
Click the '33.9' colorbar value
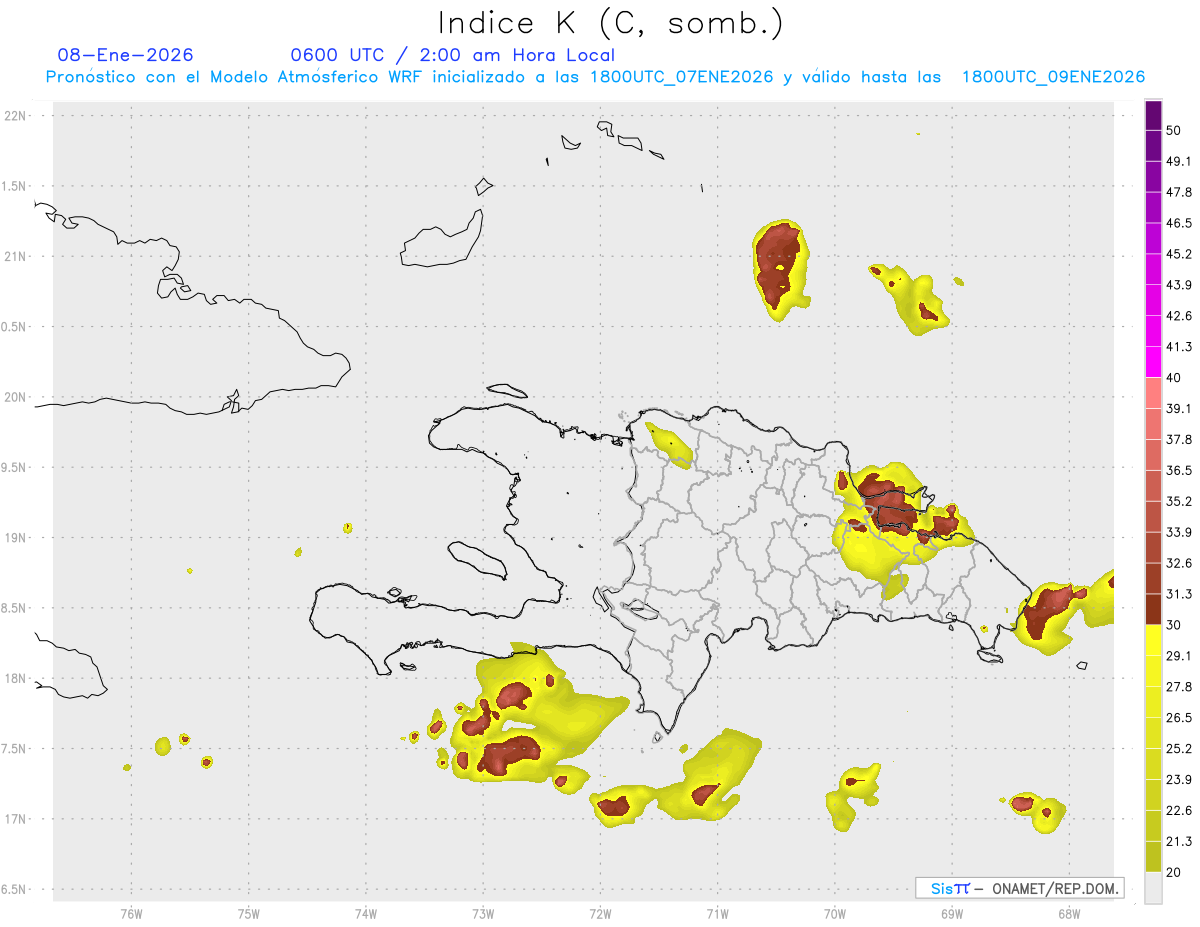1179,532
